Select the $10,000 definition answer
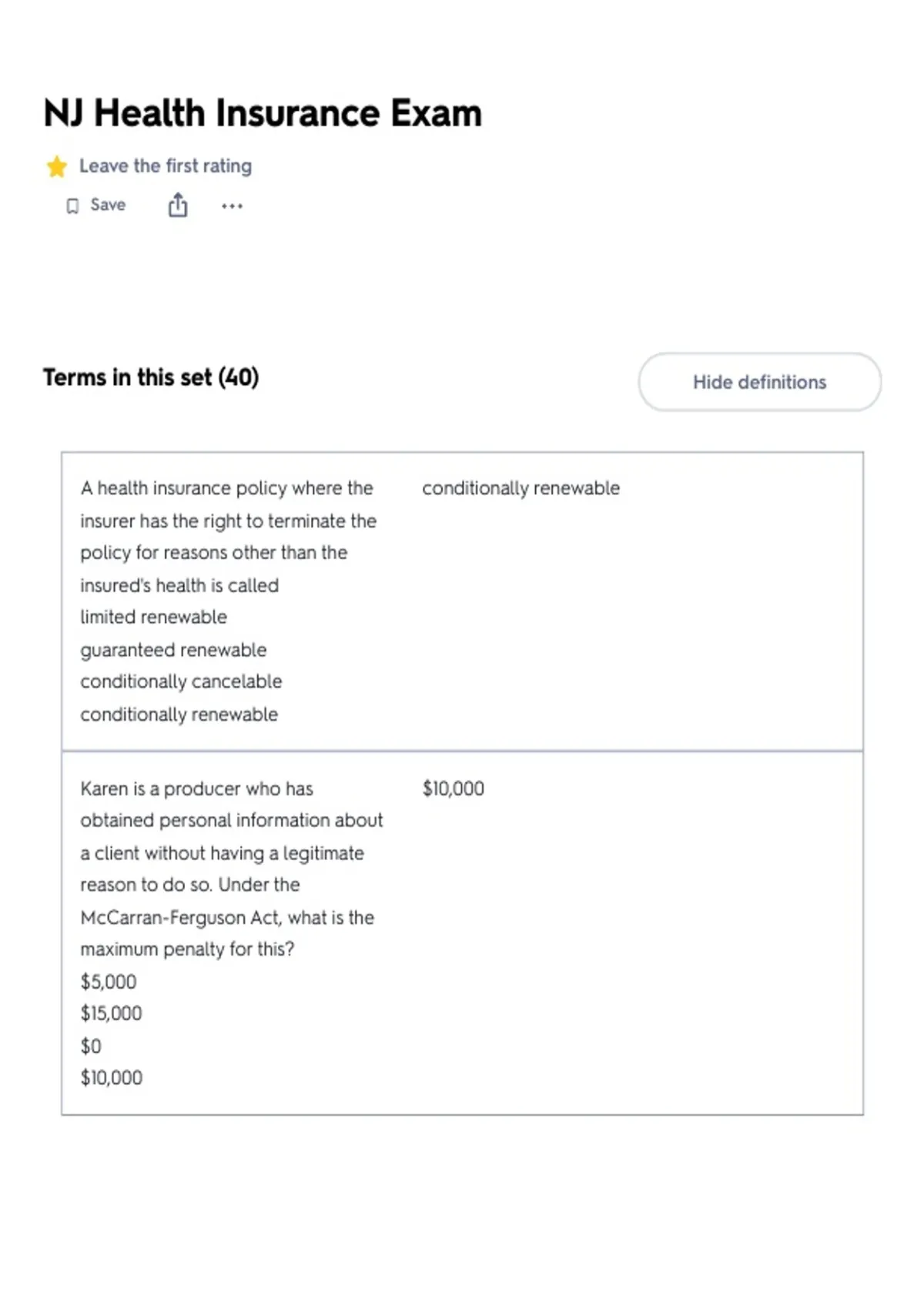Image resolution: width=924 pixels, height=1309 pixels. [x=453, y=788]
